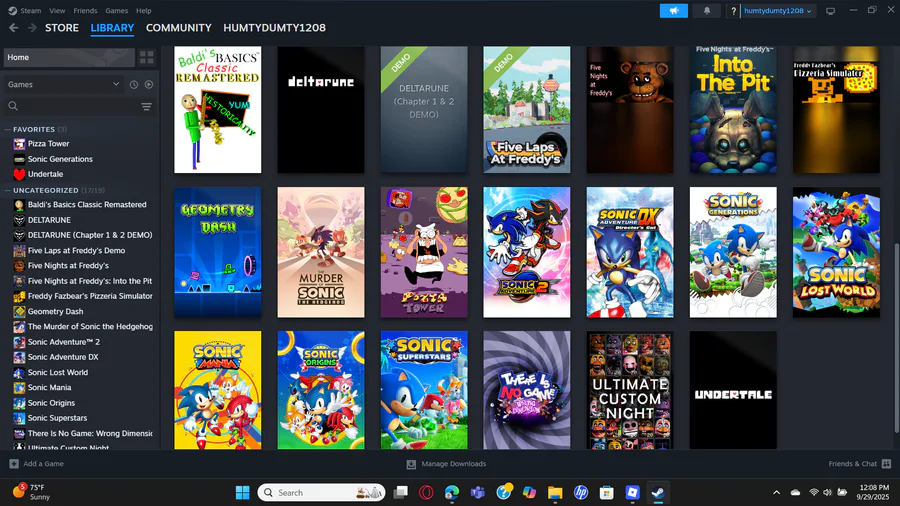Click the library search magnifier icon
The height and width of the screenshot is (506, 900).
13,106
